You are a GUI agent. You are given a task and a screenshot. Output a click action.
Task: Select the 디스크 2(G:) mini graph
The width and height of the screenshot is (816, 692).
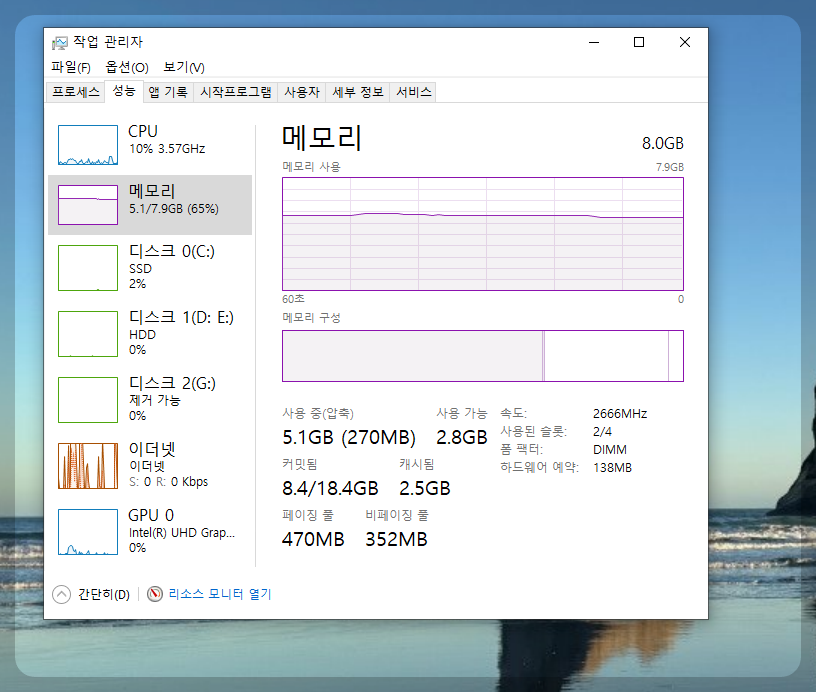point(88,400)
